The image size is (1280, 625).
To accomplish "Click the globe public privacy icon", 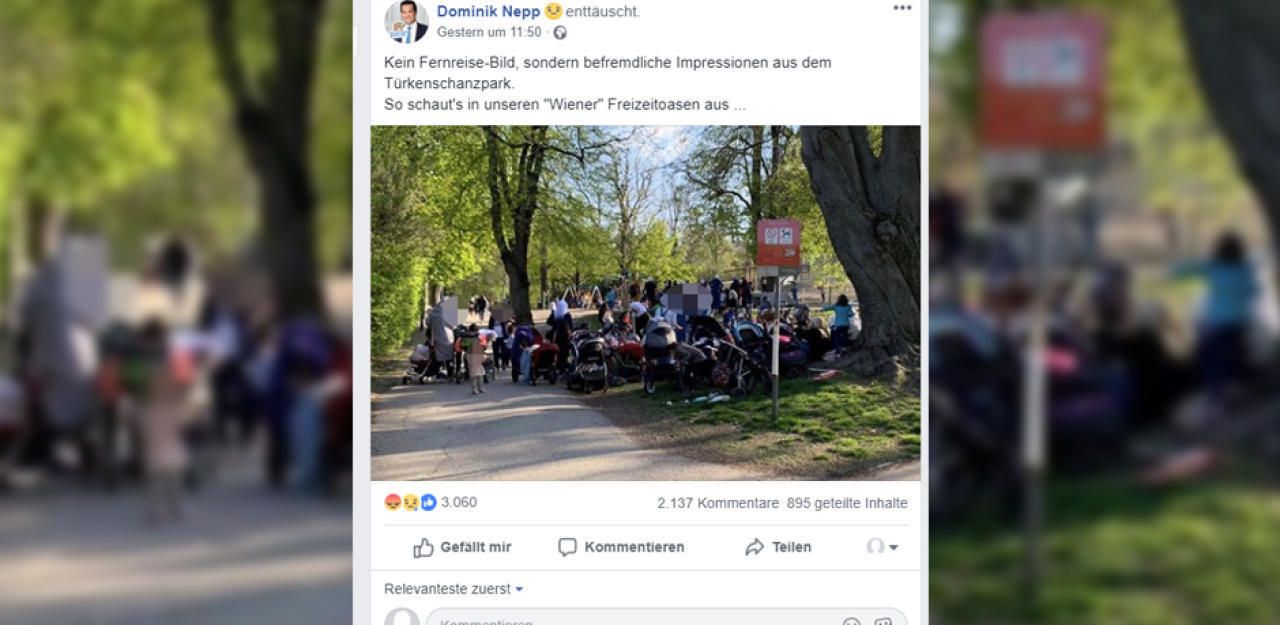I will pyautogui.click(x=560, y=32).
